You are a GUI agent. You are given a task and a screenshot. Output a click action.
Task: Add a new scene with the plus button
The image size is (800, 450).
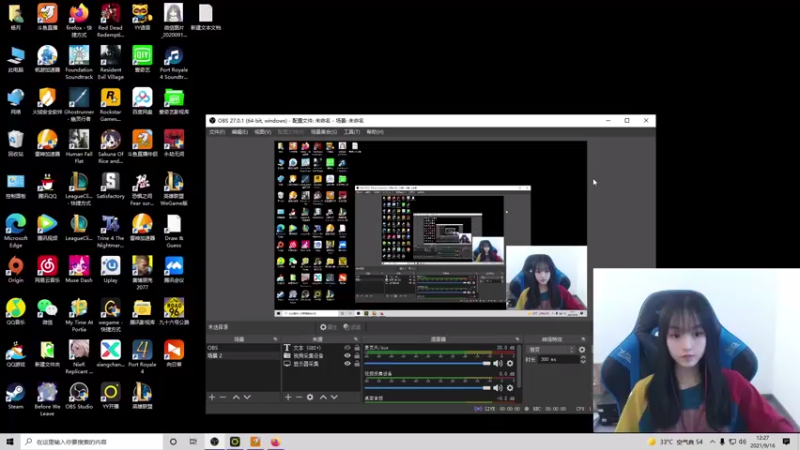tap(212, 397)
